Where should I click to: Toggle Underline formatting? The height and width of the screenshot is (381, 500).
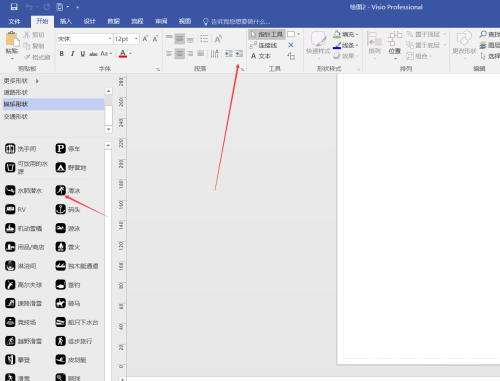83,54
